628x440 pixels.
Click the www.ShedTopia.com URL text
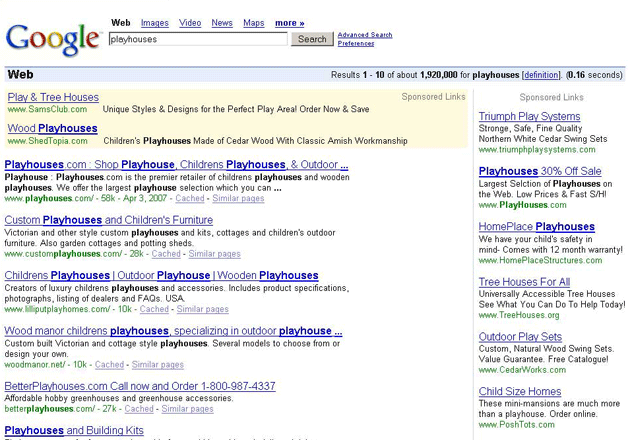pyautogui.click(x=48, y=141)
